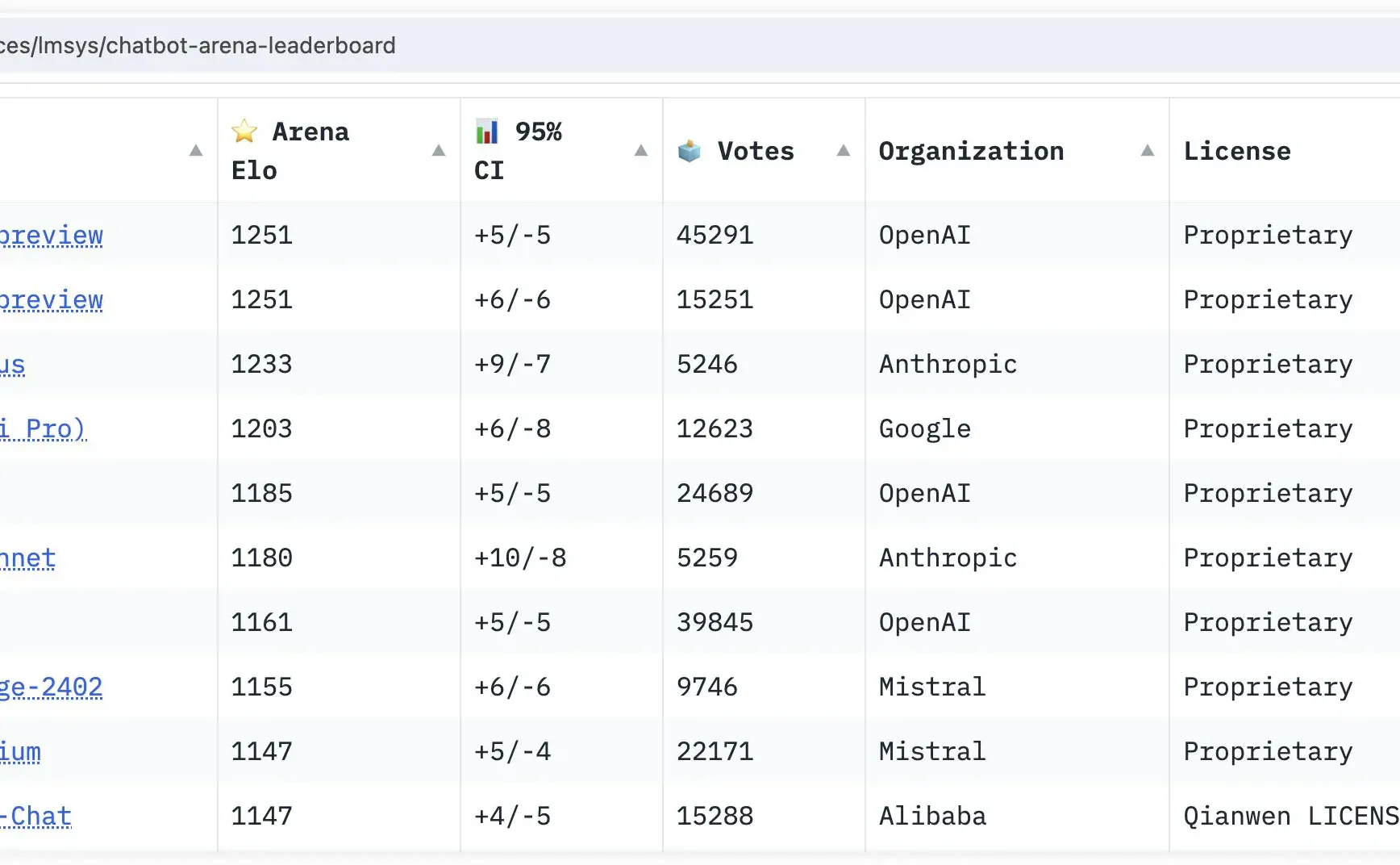
Task: Follow the model link ending in 'i Pro)'
Action: click(43, 429)
